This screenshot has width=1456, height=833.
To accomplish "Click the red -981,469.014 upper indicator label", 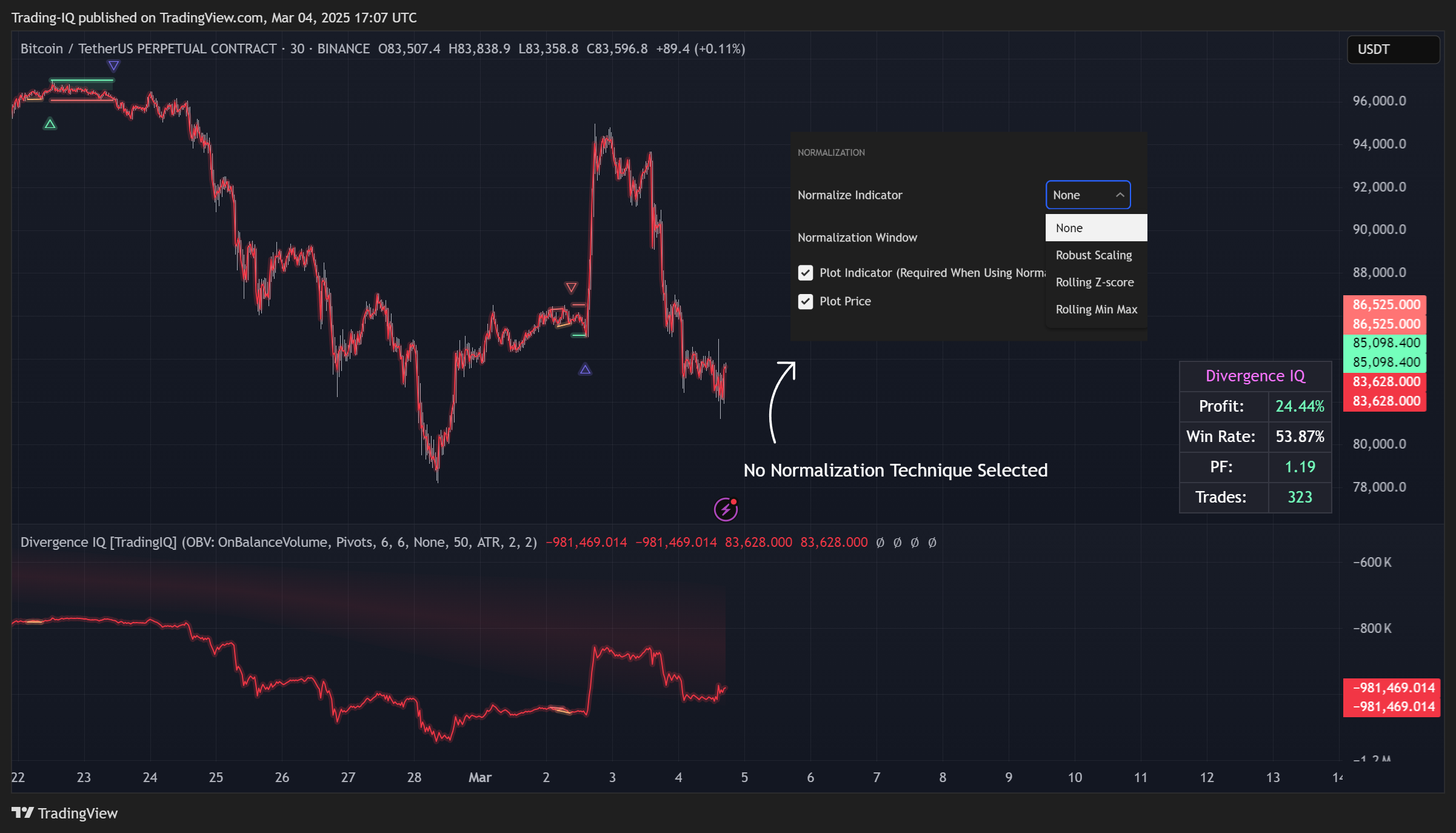I will coord(1392,687).
